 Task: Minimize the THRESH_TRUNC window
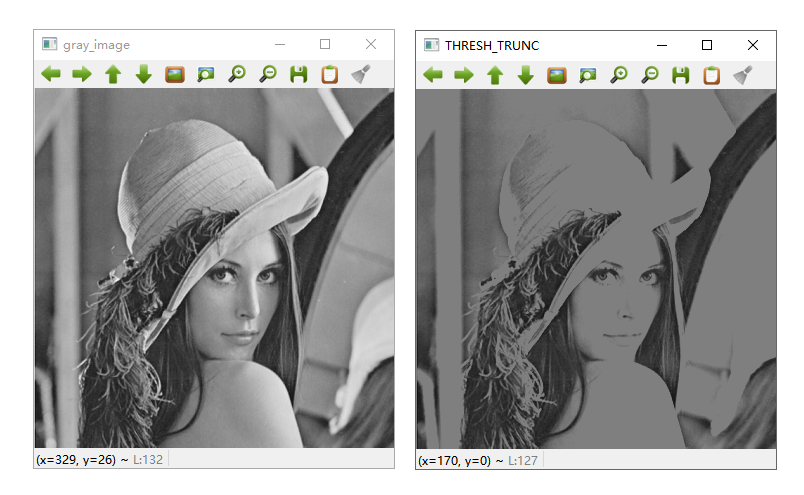(662, 46)
